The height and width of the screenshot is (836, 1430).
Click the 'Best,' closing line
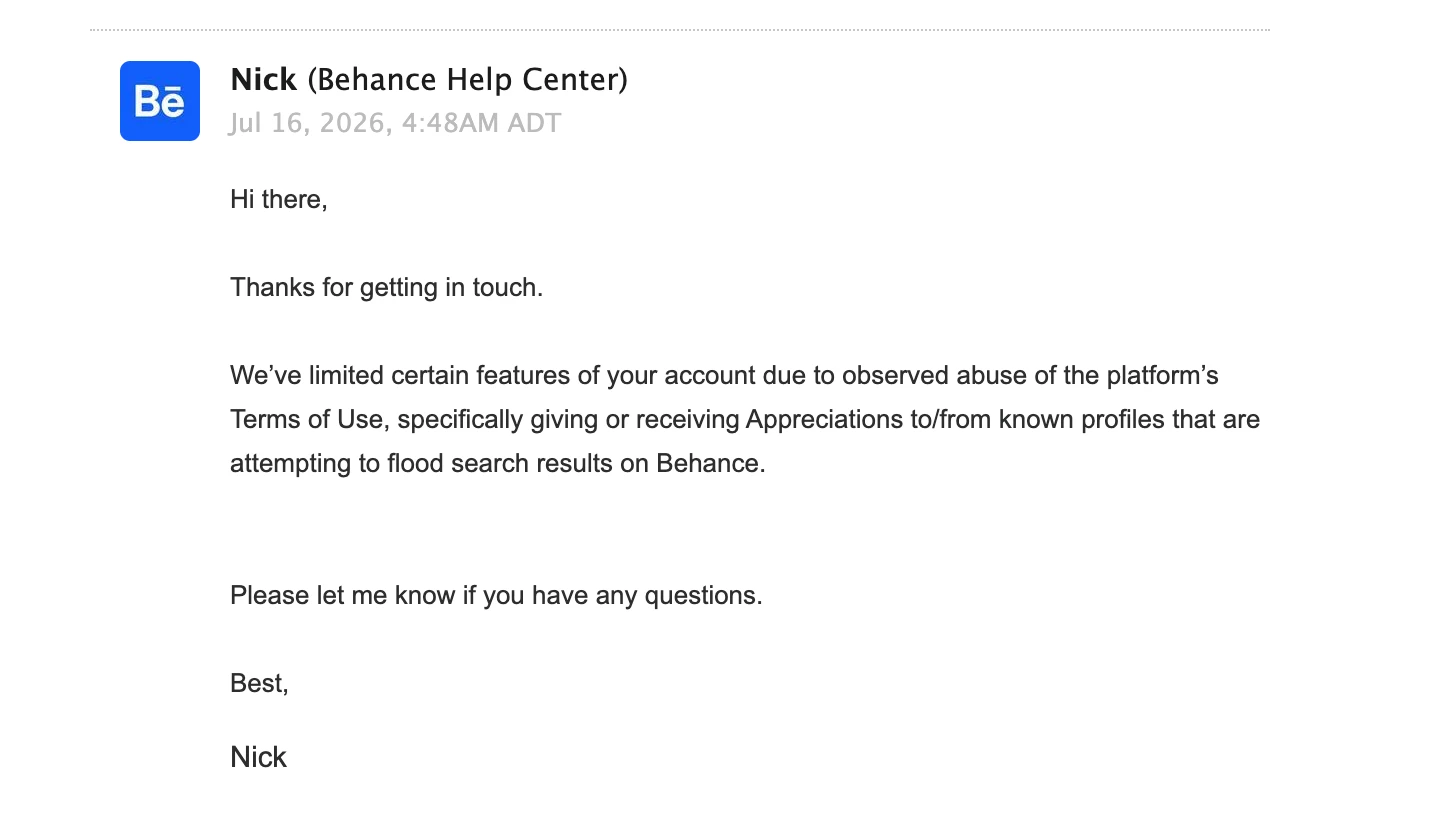(x=259, y=684)
